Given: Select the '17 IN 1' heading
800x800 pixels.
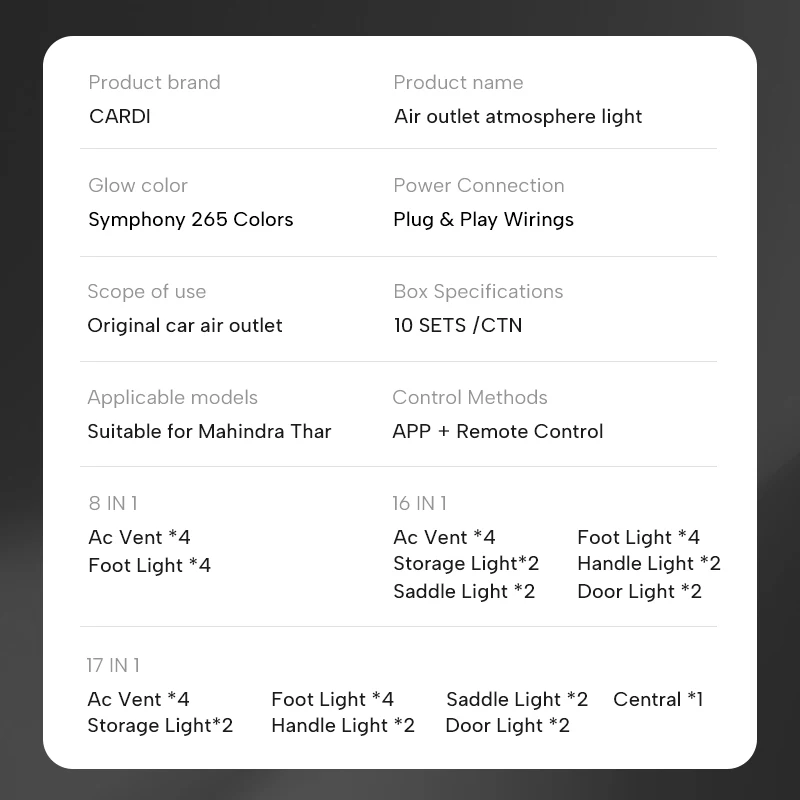Looking at the screenshot, I should point(113,665).
